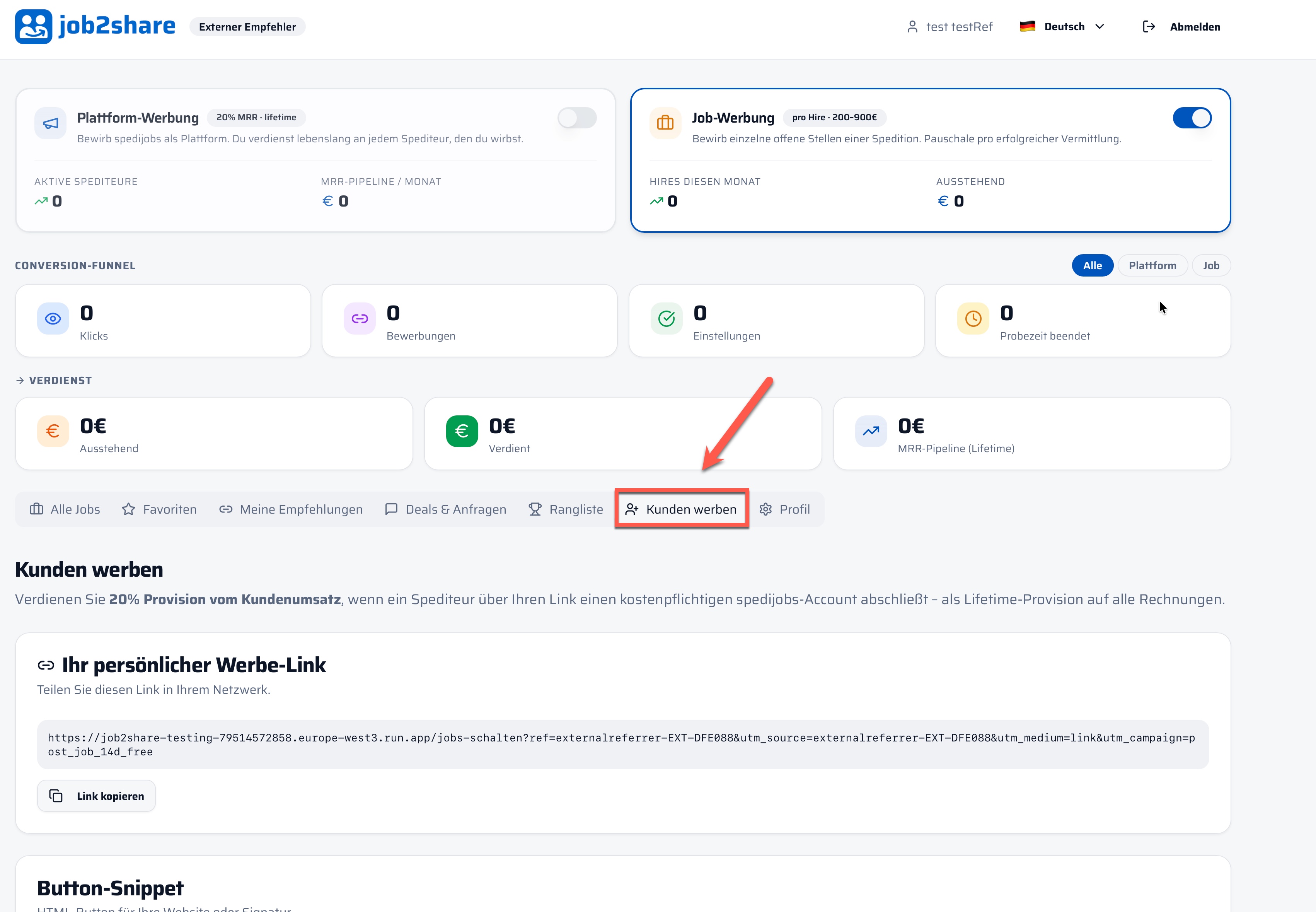Enable the Plattform-Werbung toggle switch
Screen dimensions: 1316x912
[577, 118]
